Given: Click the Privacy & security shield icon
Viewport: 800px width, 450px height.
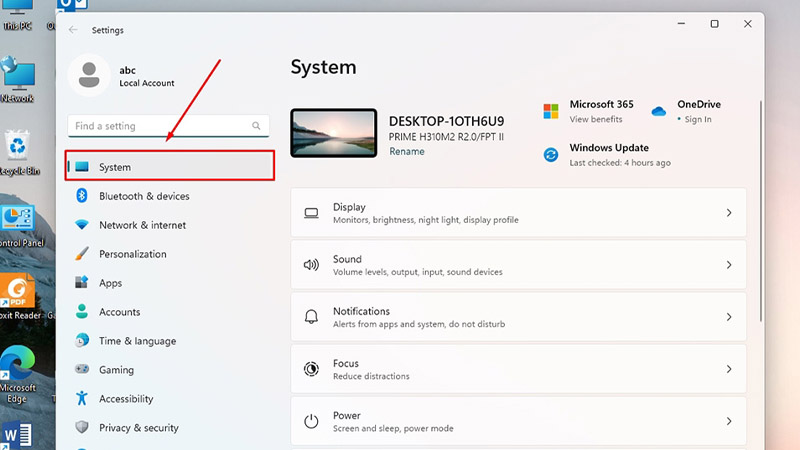Looking at the screenshot, I should point(82,428).
